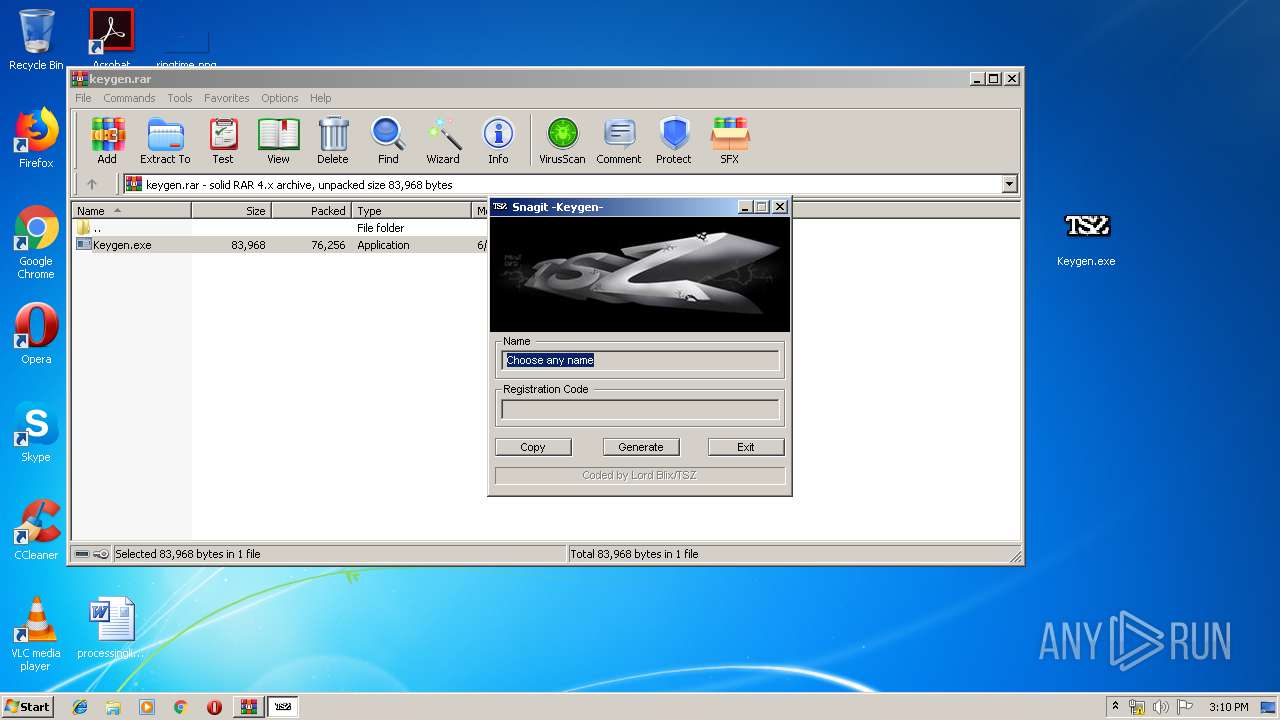Open the Tools menu
The height and width of the screenshot is (720, 1280).
coord(180,98)
